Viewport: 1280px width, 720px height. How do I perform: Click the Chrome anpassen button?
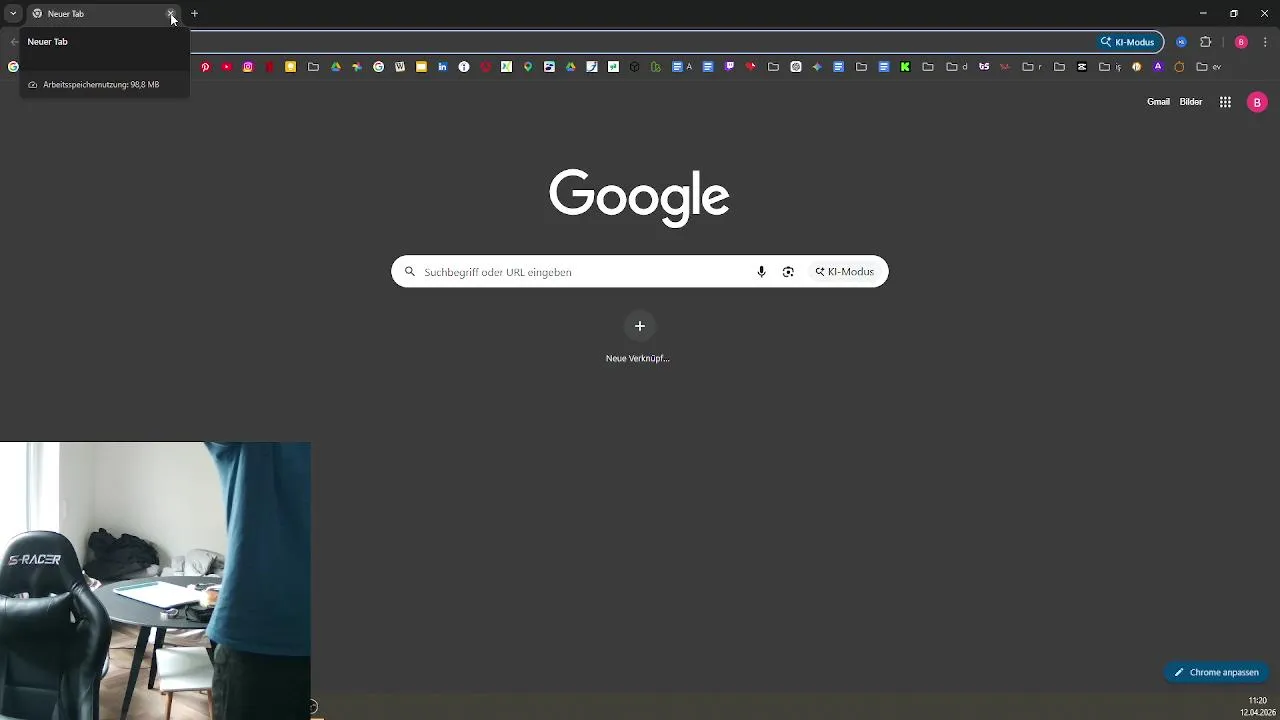pos(1216,672)
